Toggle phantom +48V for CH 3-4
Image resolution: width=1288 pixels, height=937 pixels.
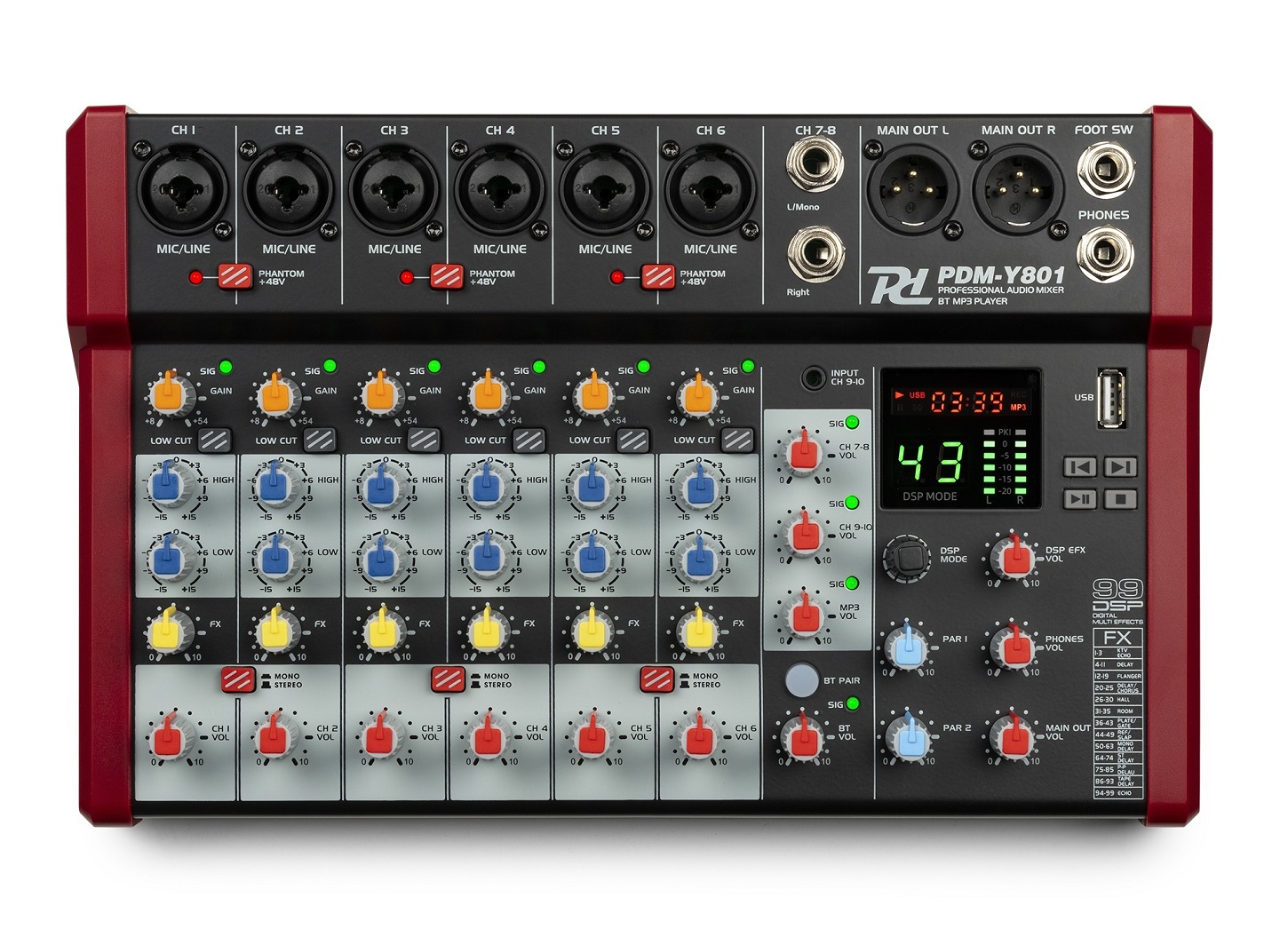tap(447, 277)
